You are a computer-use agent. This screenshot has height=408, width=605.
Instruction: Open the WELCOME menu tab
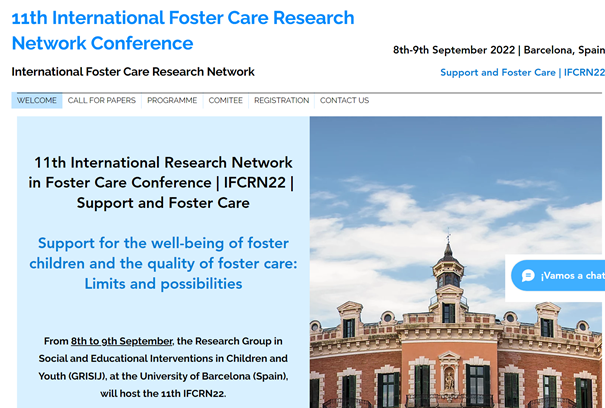pyautogui.click(x=37, y=100)
